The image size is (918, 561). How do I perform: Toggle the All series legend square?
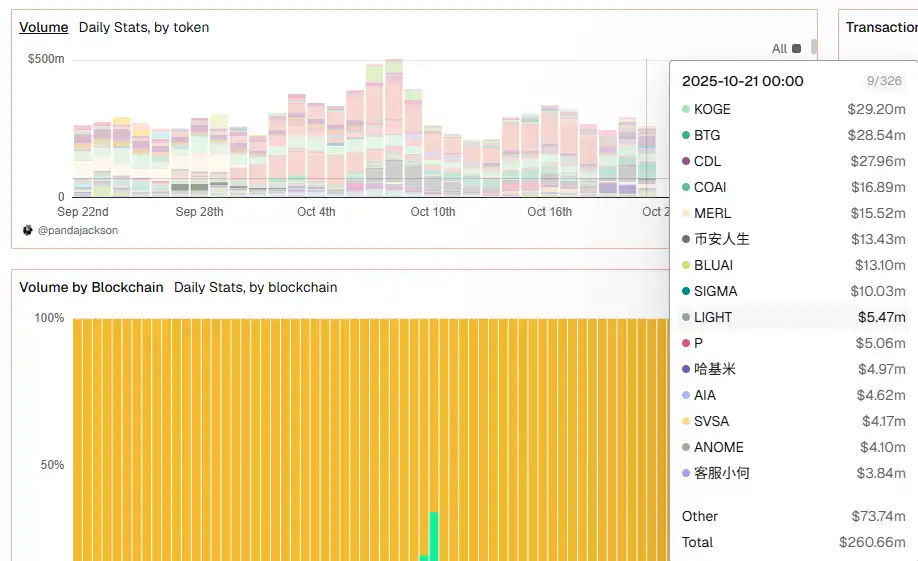tap(797, 48)
